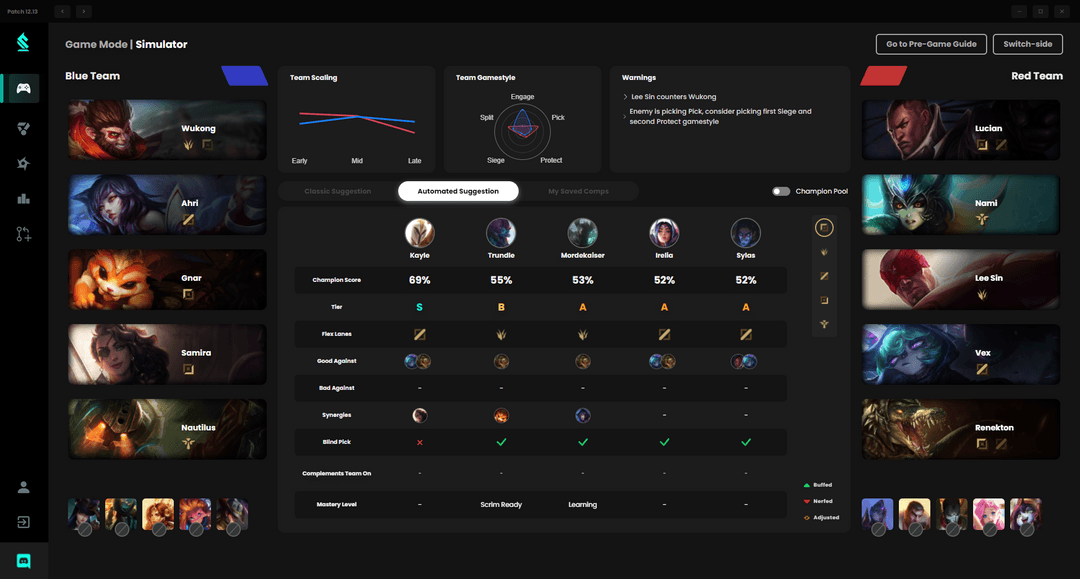Select the tier list branch icon in the sidebar

pyautogui.click(x=24, y=234)
